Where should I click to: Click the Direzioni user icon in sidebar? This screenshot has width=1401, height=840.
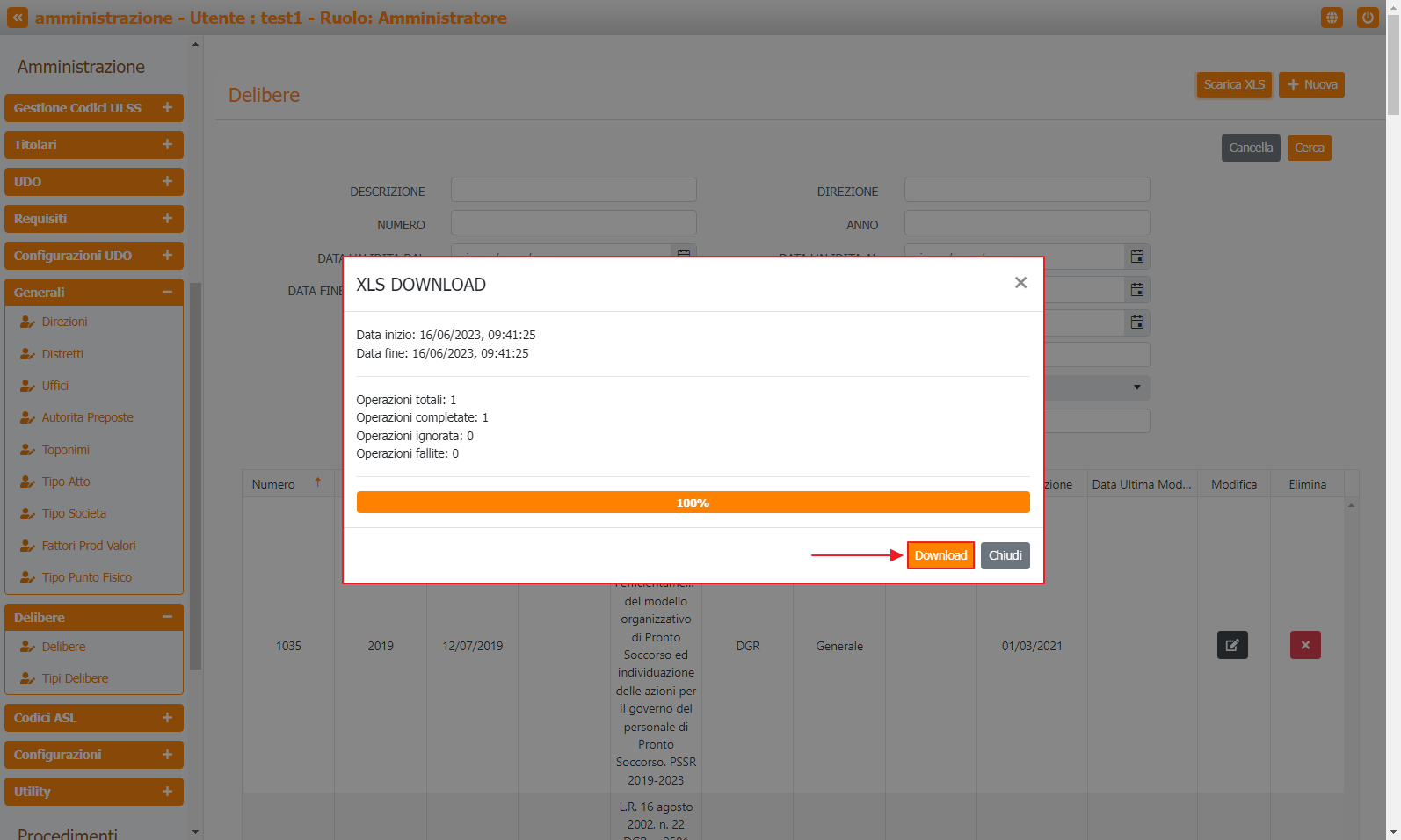[x=27, y=322]
